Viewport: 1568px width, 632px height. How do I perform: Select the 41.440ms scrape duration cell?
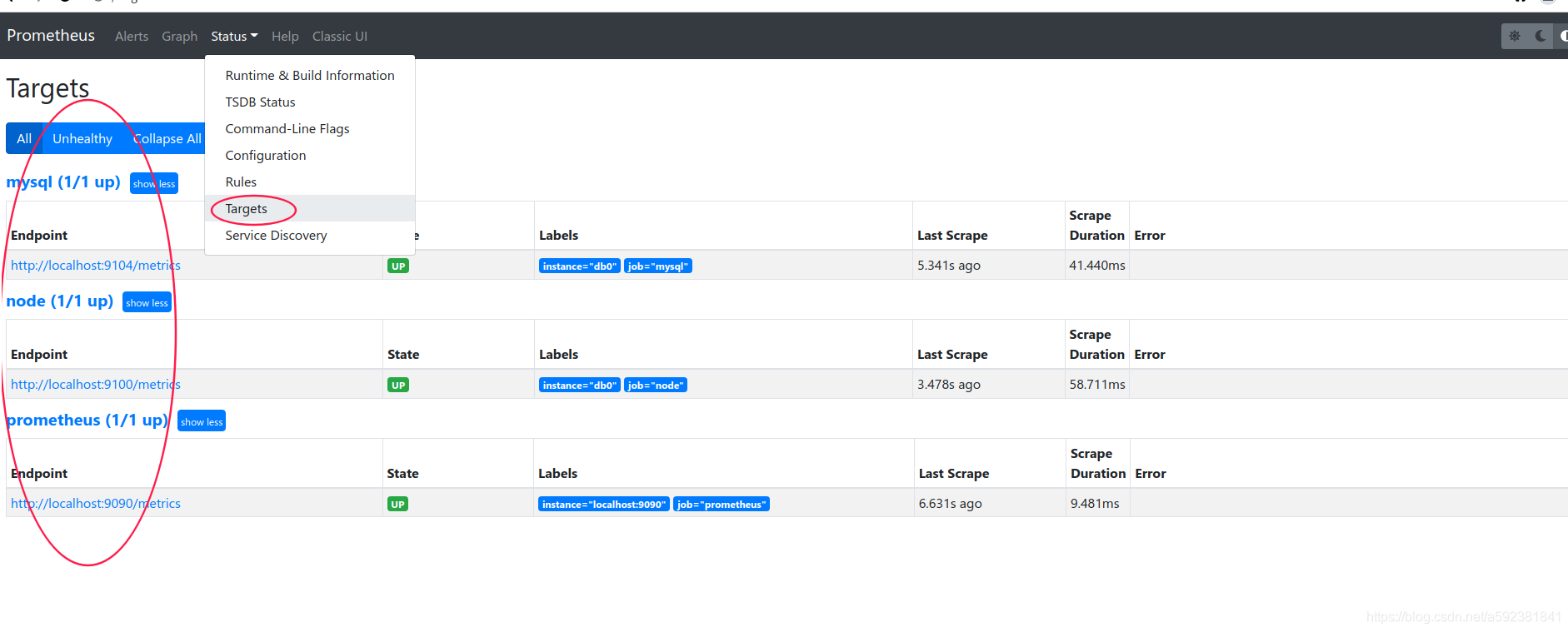[x=1097, y=265]
